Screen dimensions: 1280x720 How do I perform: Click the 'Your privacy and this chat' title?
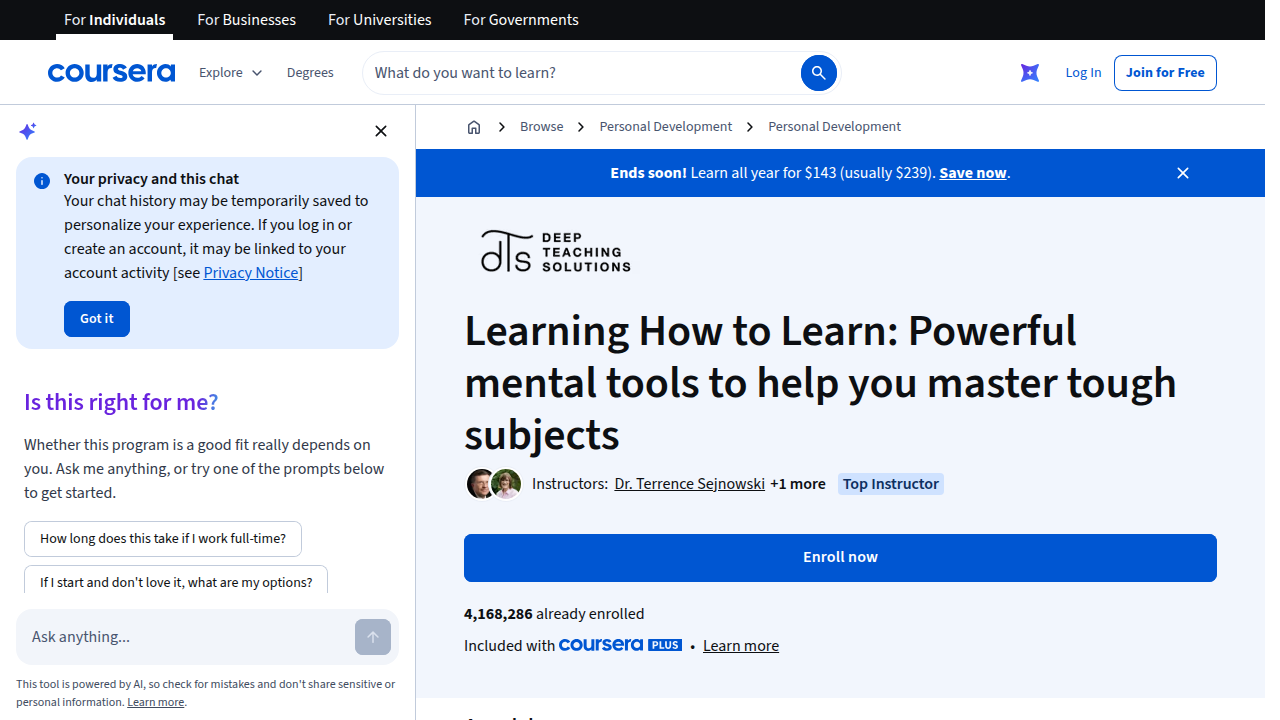point(151,179)
